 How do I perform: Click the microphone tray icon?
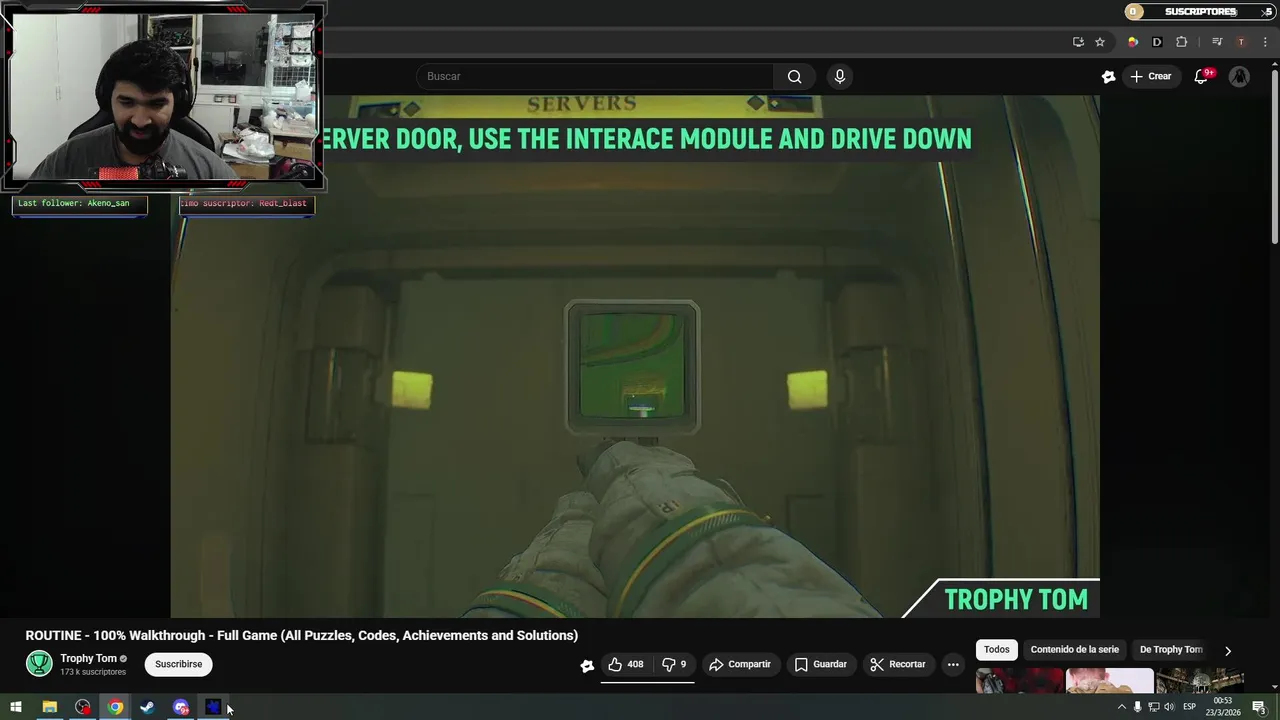coord(1137,707)
